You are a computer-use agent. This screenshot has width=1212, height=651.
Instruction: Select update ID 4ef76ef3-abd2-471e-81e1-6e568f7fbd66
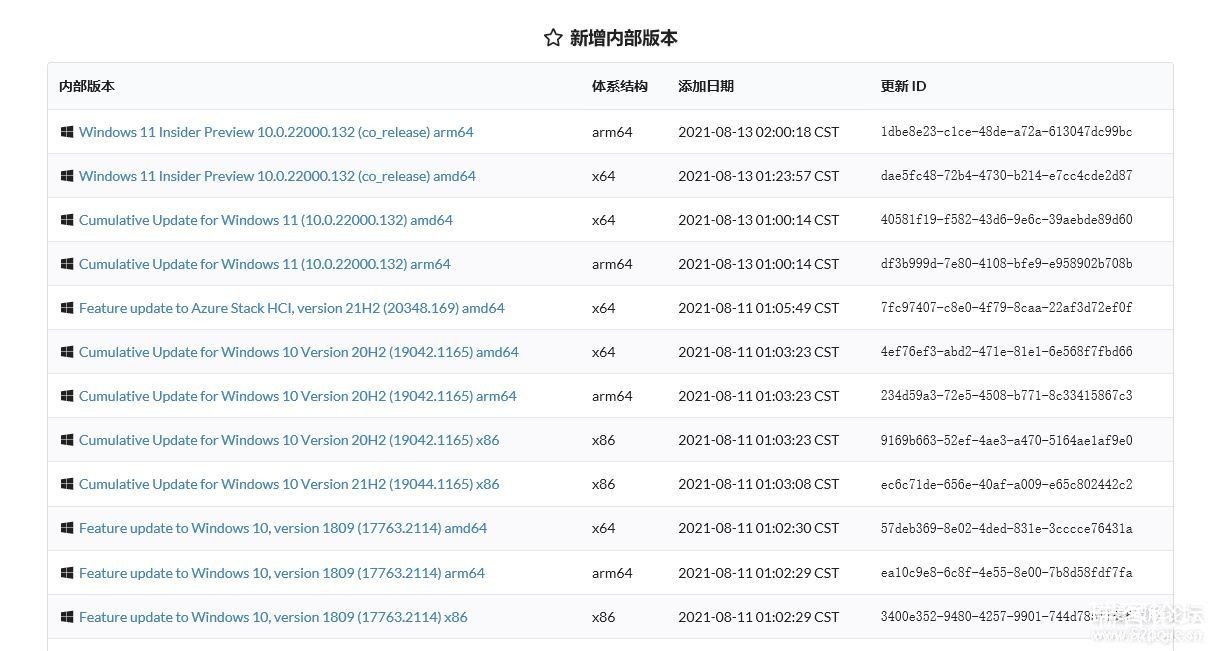(1007, 352)
